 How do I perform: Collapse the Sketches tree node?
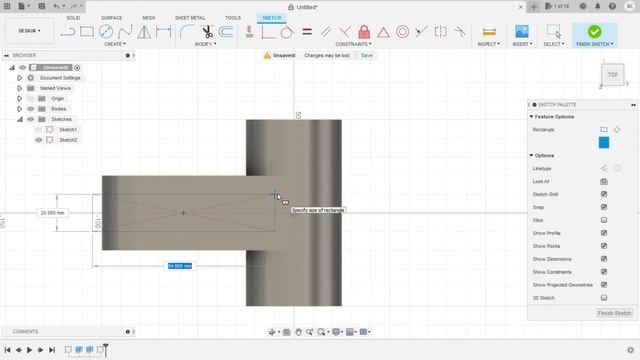point(19,120)
